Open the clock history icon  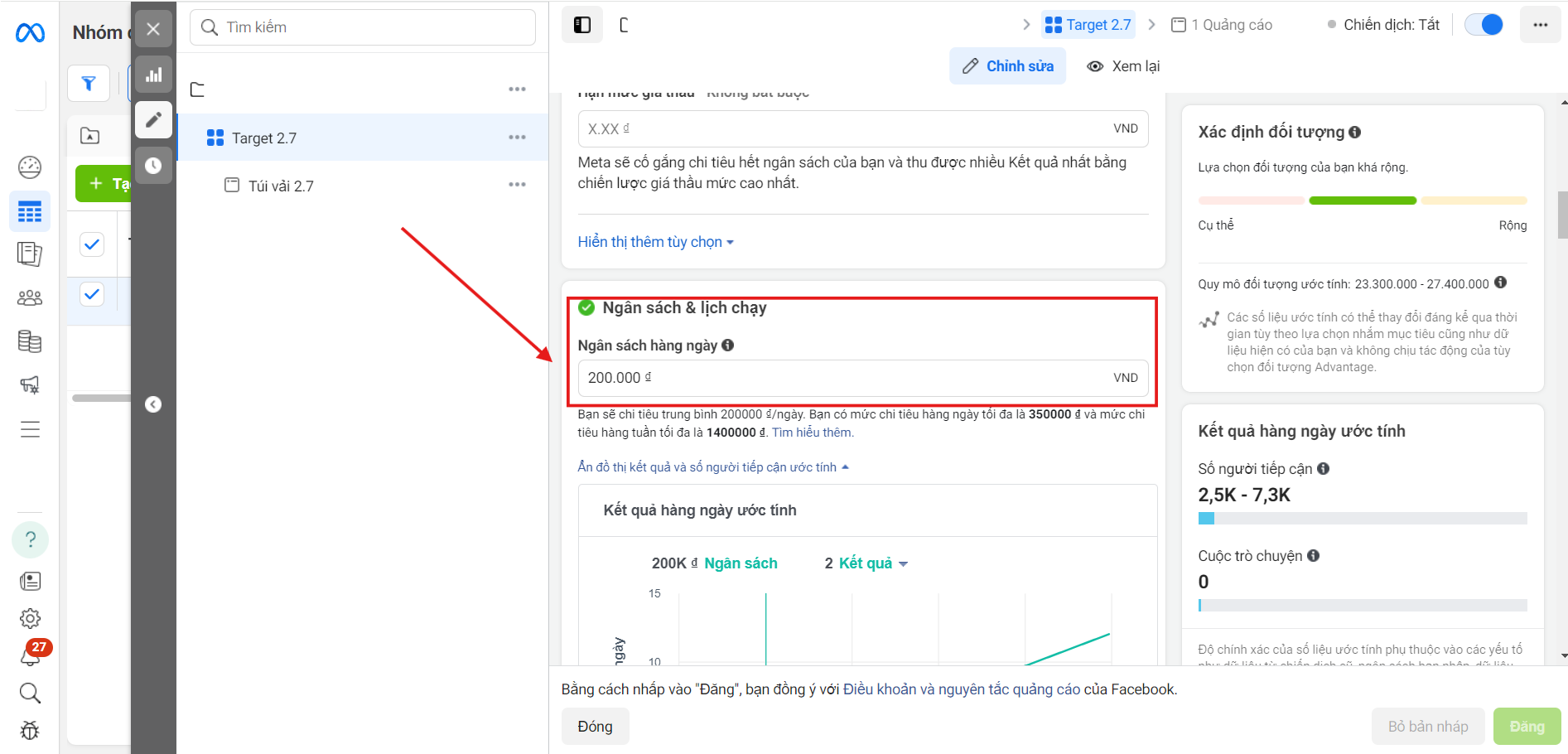pos(153,166)
